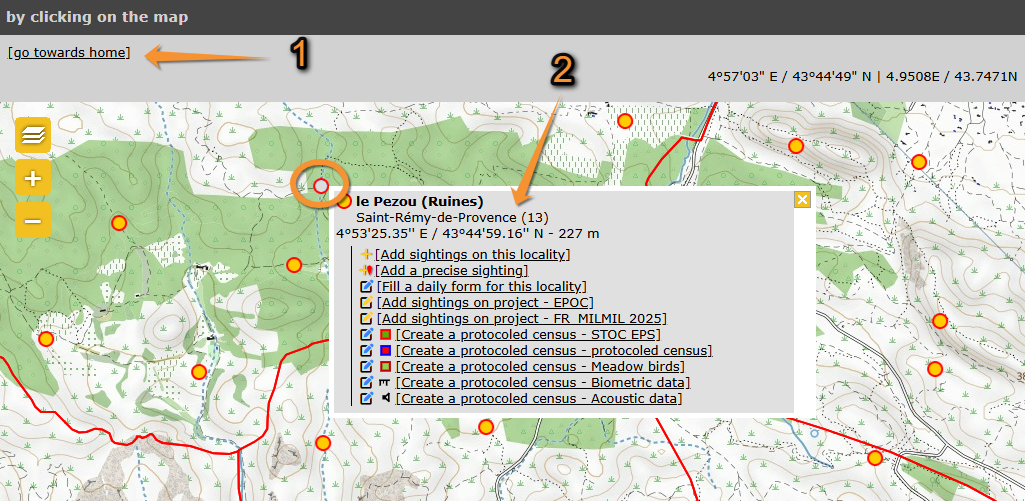The width and height of the screenshot is (1025, 501).
Task: Zoom out of the map
Action: coord(33,220)
